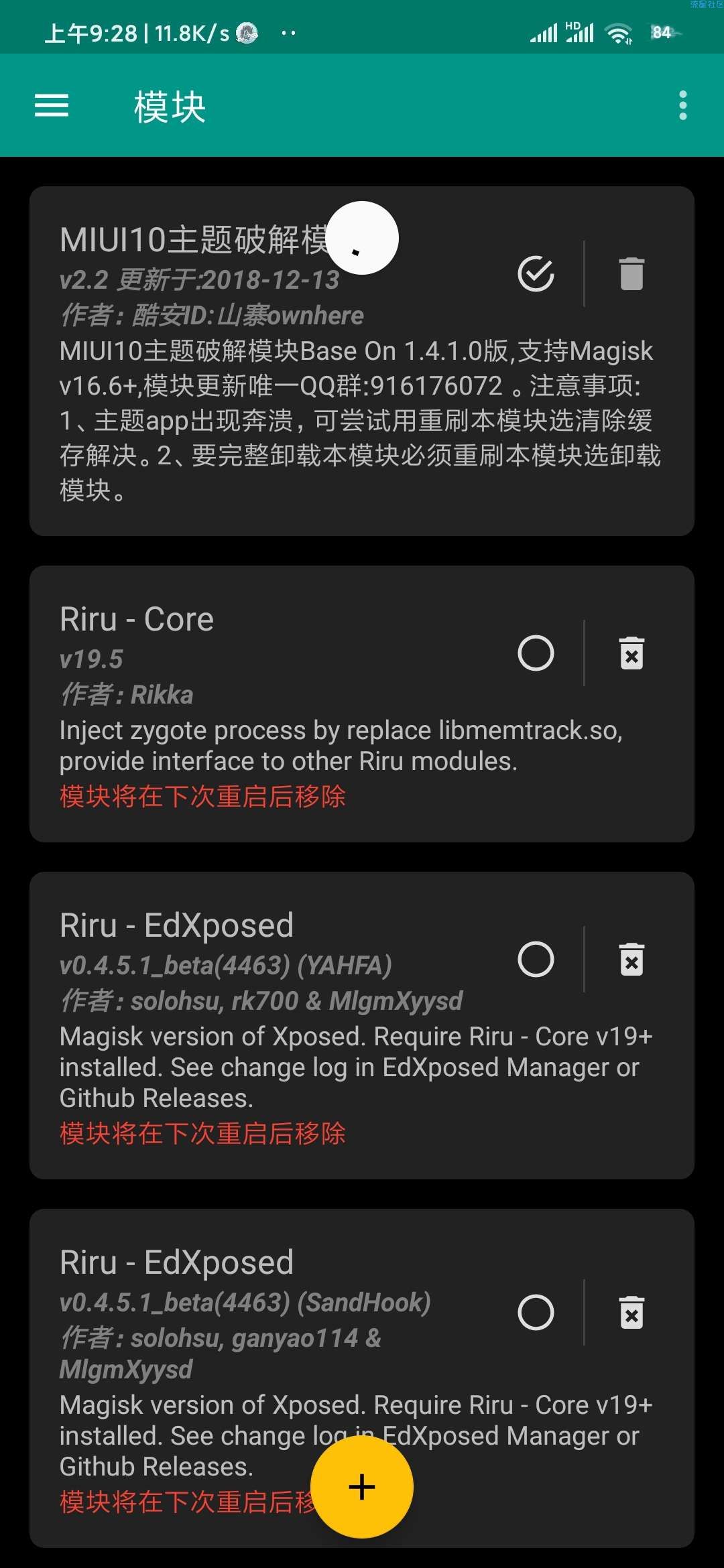724x1568 pixels.
Task: Tap the Riru - EdXposed SandHook title
Action: point(177,1262)
